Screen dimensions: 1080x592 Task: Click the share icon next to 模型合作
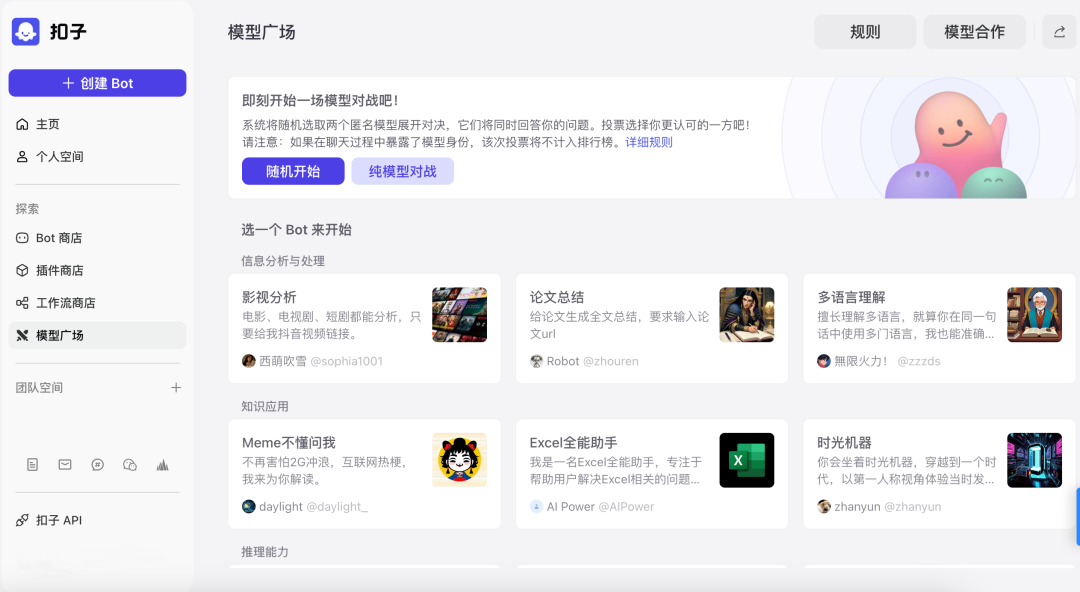1058,31
